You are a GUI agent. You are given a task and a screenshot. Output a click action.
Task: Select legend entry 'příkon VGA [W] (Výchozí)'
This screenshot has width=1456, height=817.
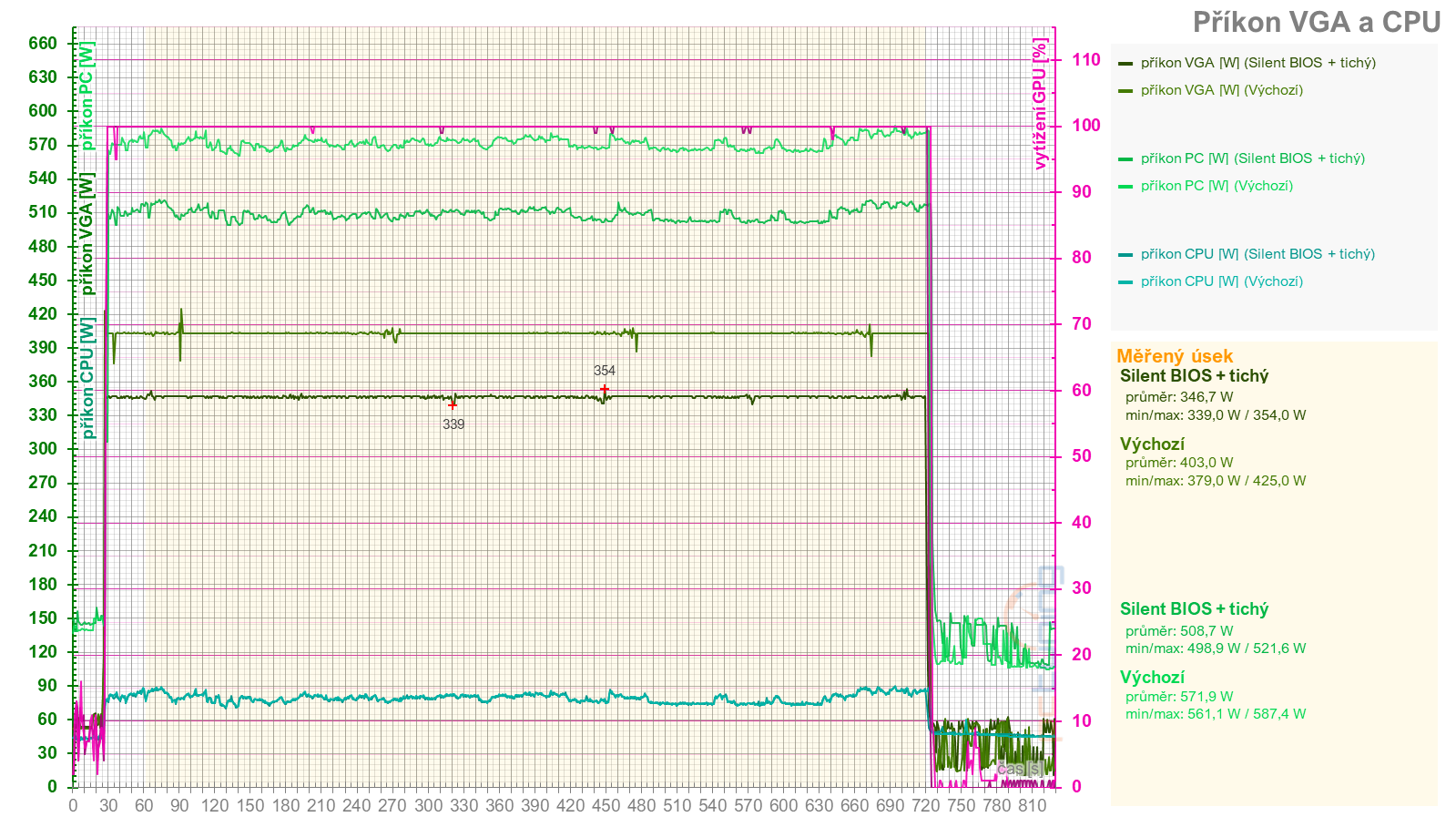[x=1221, y=90]
